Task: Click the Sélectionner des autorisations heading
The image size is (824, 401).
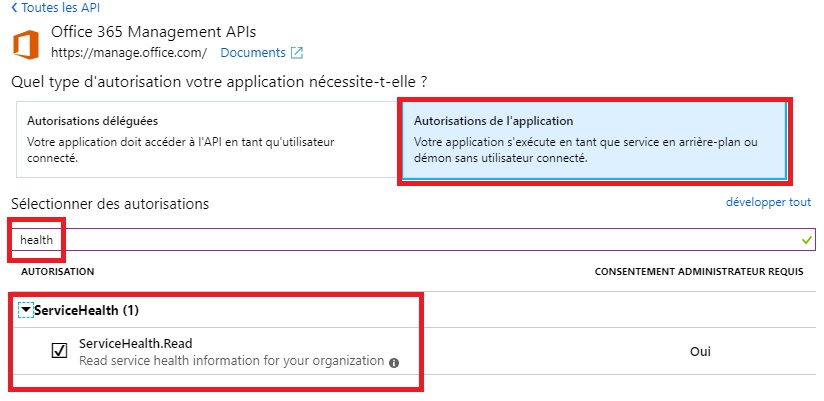Action: (x=110, y=203)
